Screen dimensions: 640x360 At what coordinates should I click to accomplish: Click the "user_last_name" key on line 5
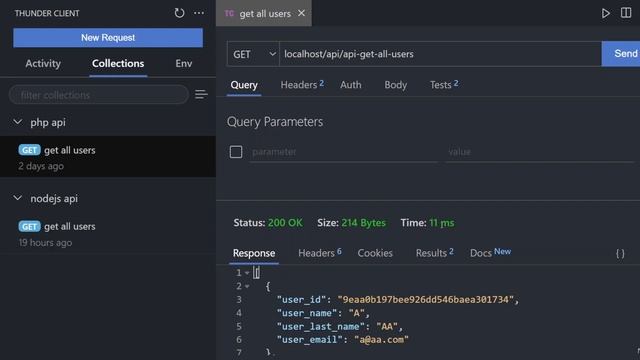[321, 327]
